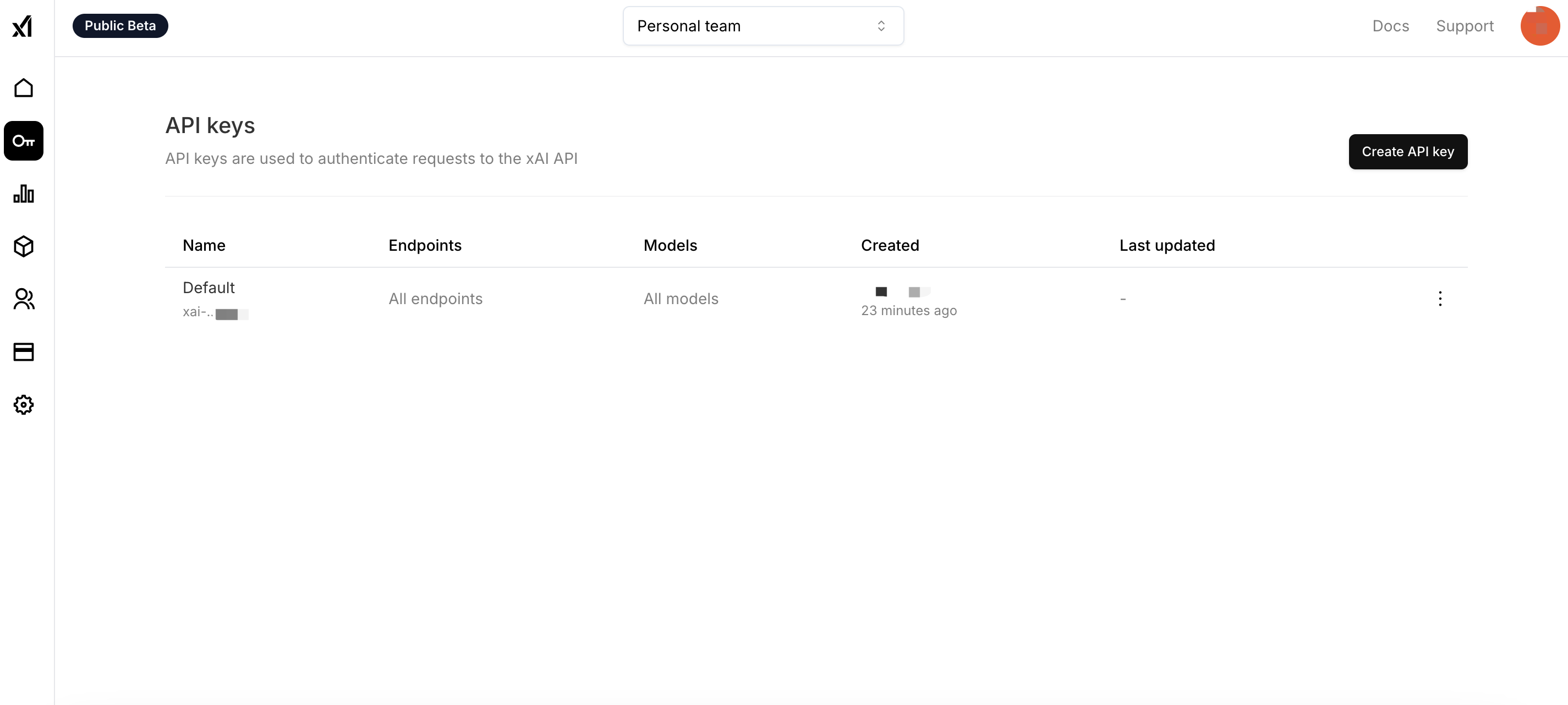Click the chevron arrows in team selector
The image size is (1568, 705).
pos(881,26)
